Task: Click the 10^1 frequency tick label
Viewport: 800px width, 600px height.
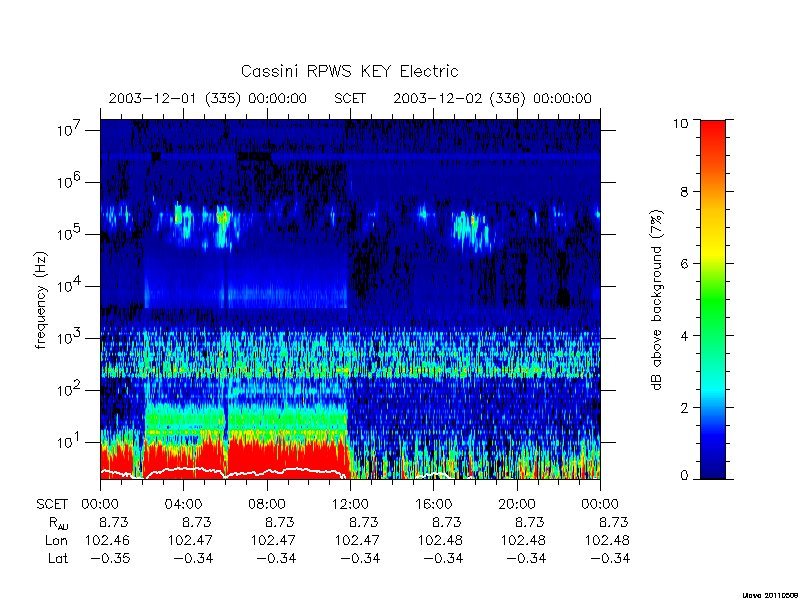Action: (70, 441)
